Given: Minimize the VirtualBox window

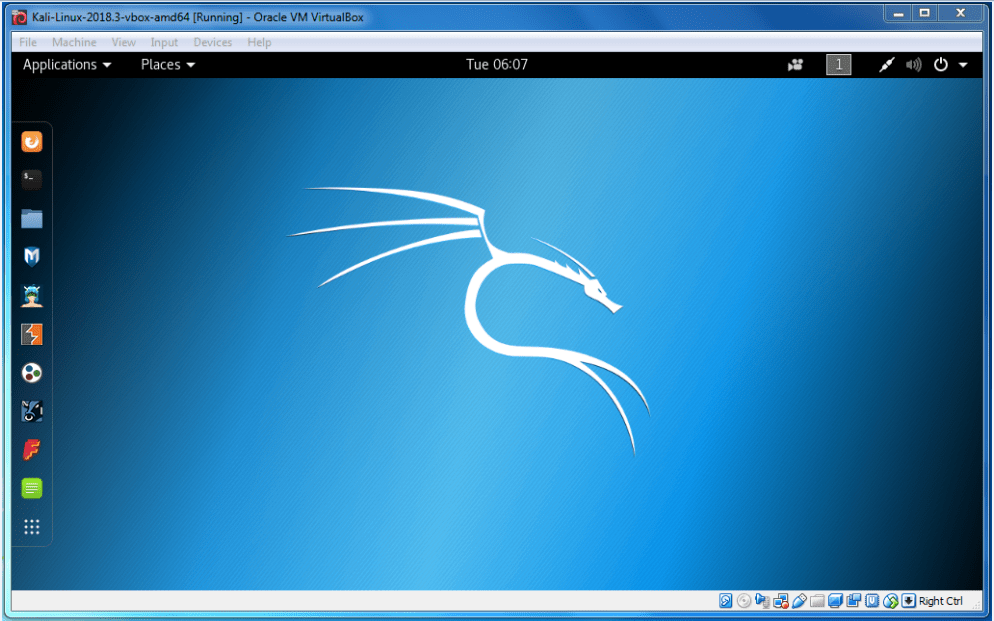Looking at the screenshot, I should [897, 13].
